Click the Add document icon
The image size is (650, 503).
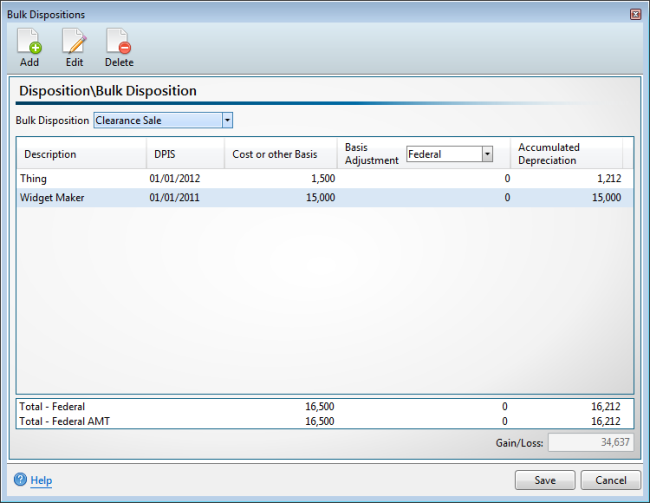[x=29, y=42]
